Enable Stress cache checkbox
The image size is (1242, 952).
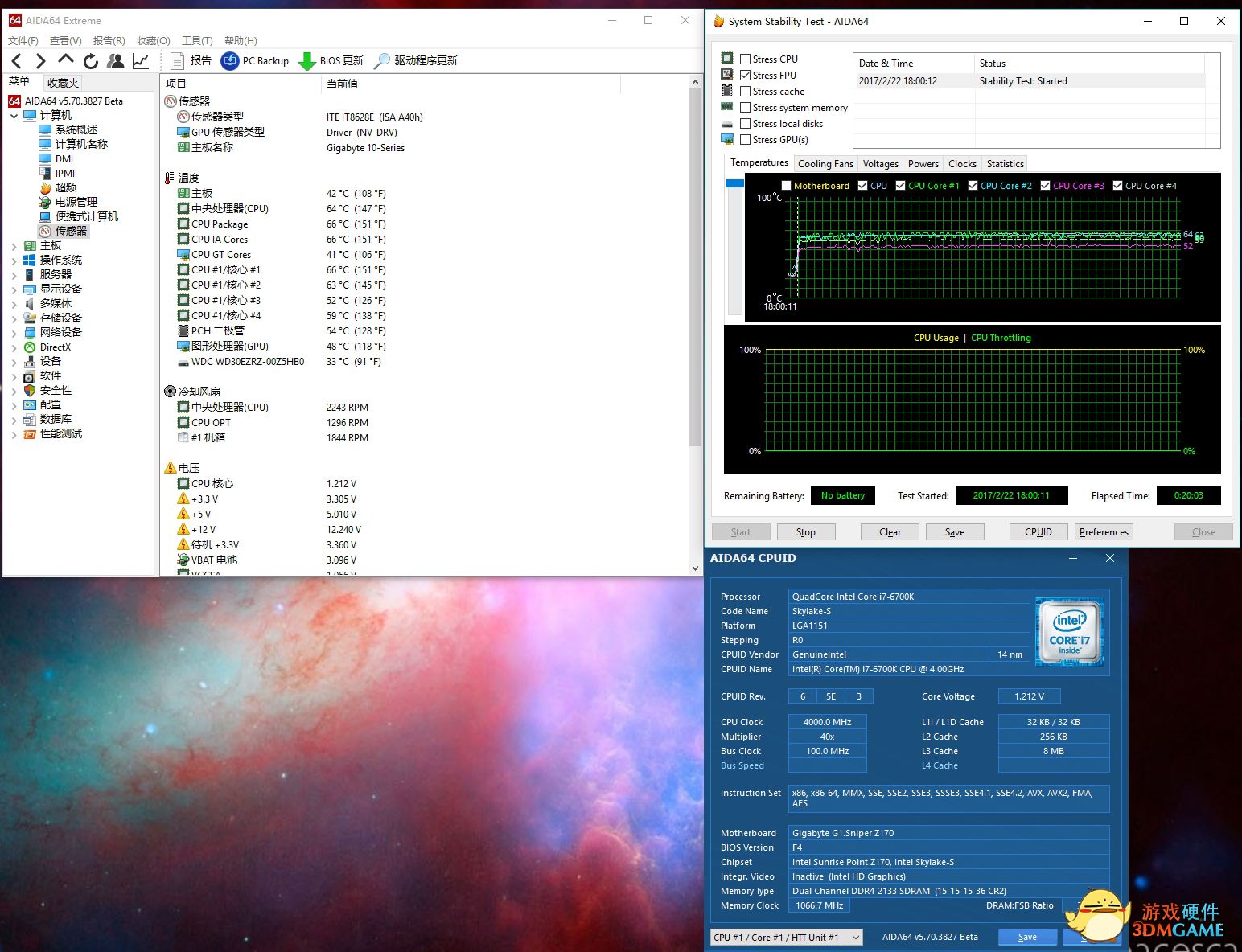coord(745,91)
